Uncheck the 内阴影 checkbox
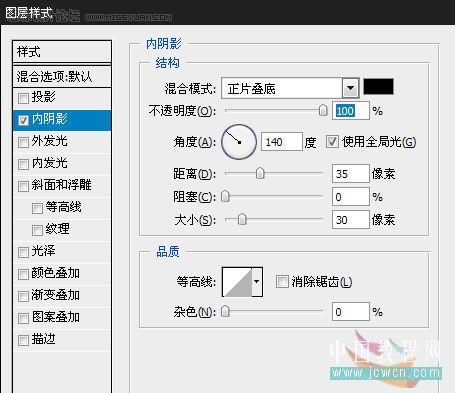Screen dimensions: 455x393 23,120
